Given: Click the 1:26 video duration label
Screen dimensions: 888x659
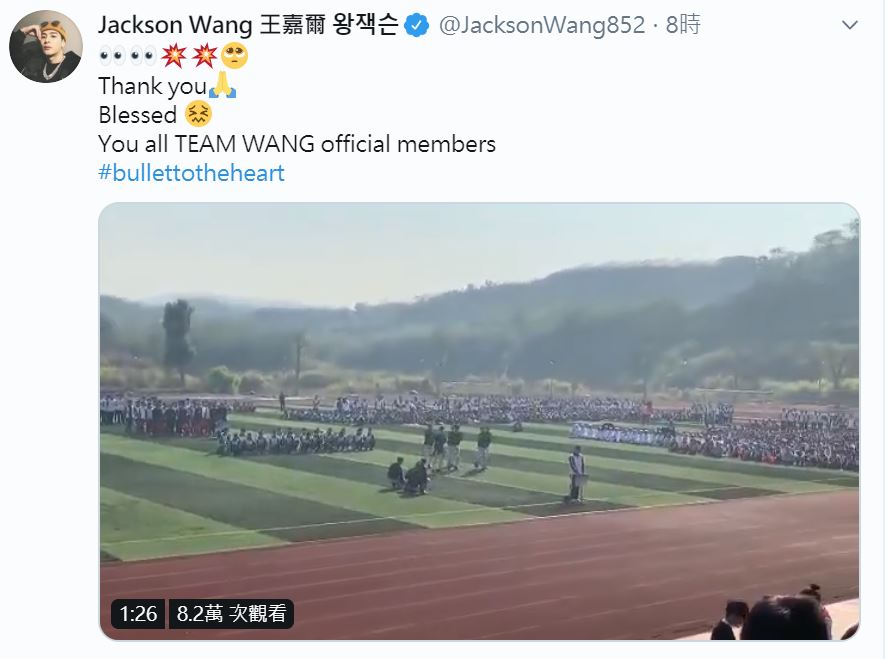Looking at the screenshot, I should (138, 614).
